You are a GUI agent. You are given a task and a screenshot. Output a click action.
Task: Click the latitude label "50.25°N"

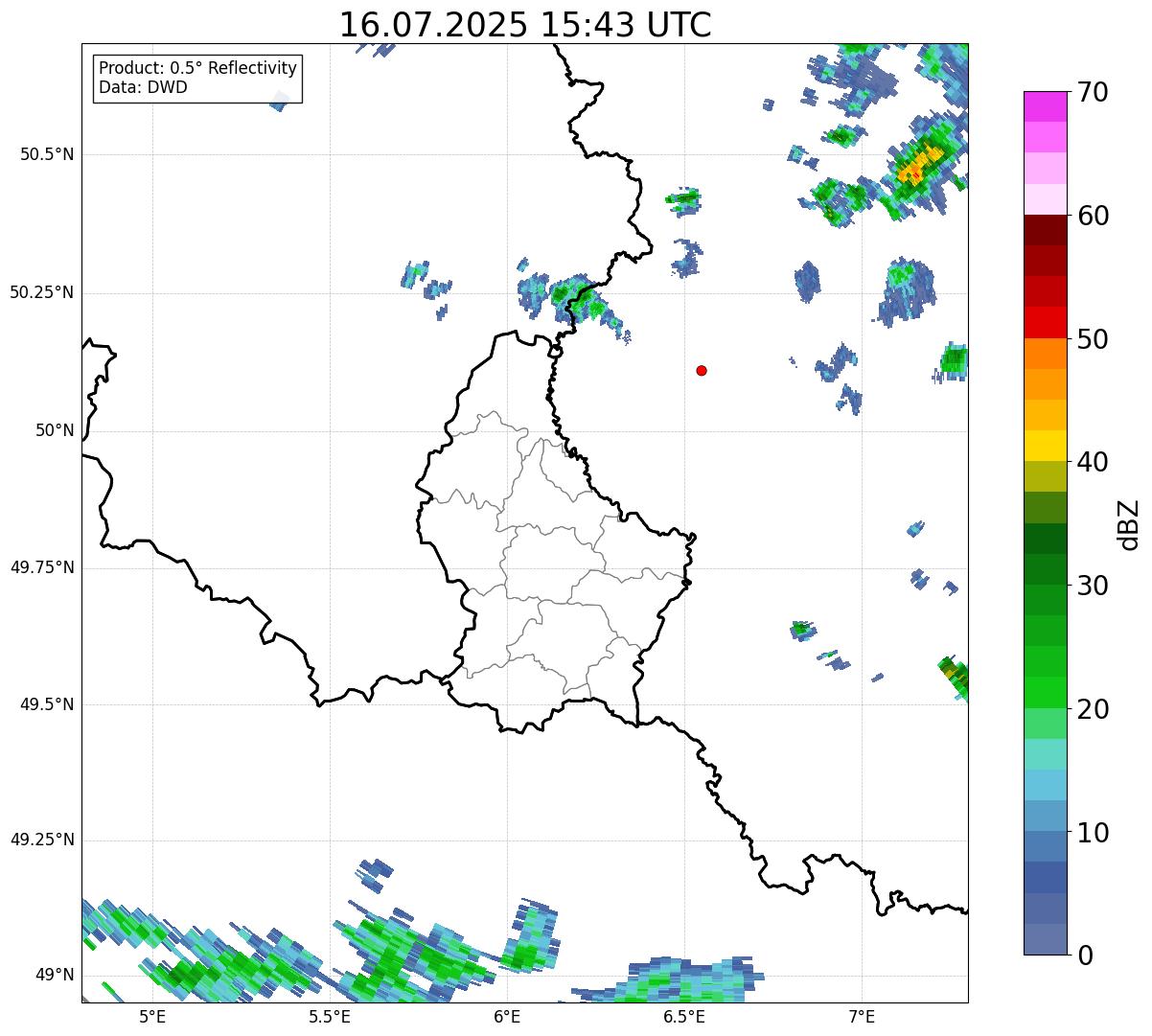(41, 292)
